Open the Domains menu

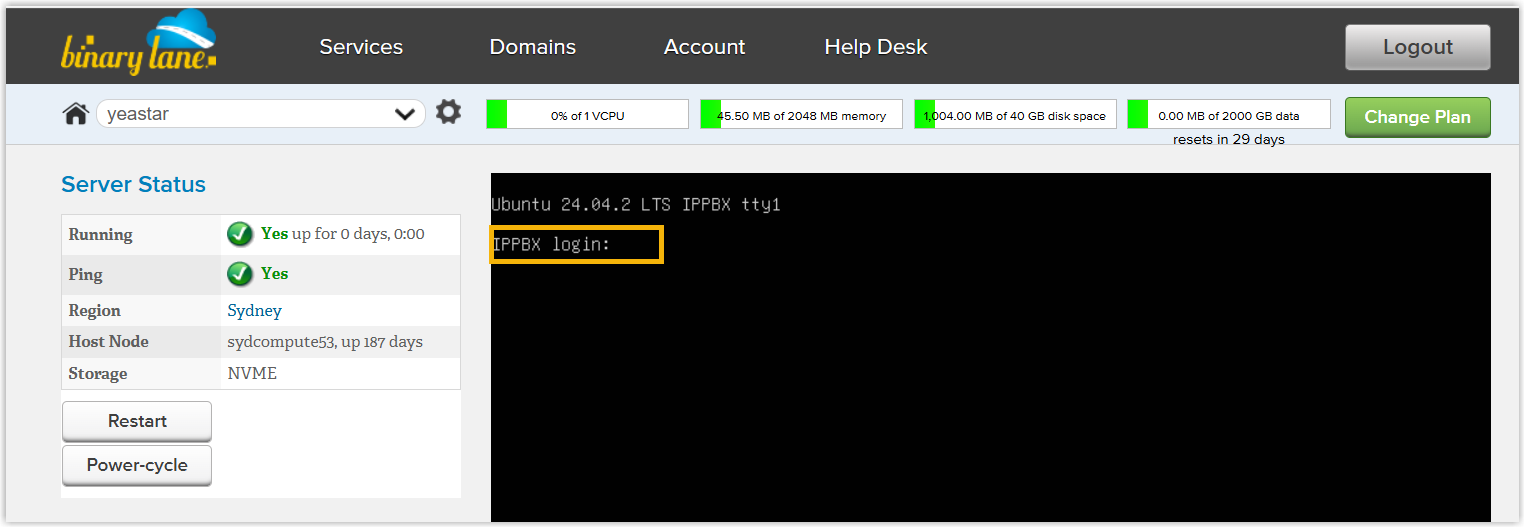[x=532, y=47]
